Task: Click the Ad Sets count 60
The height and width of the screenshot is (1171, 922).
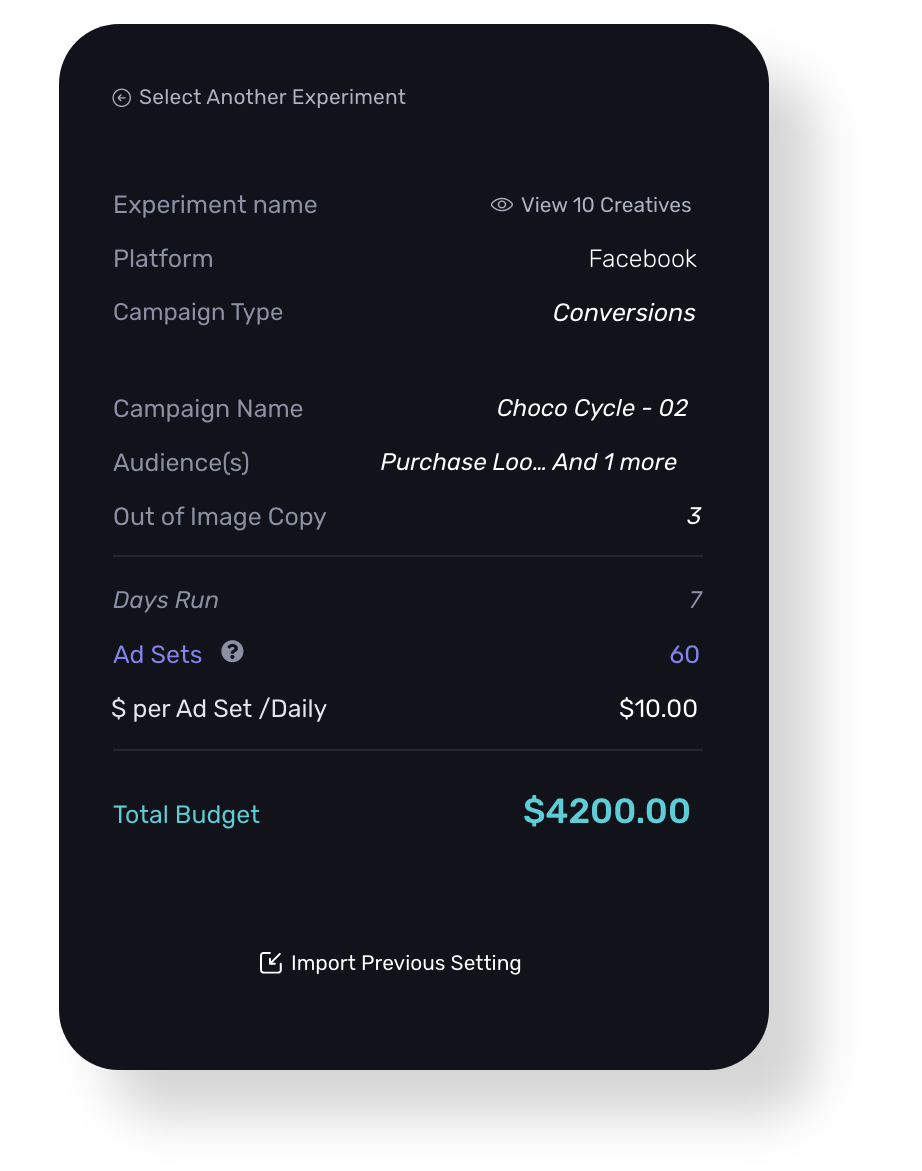Action: tap(684, 655)
